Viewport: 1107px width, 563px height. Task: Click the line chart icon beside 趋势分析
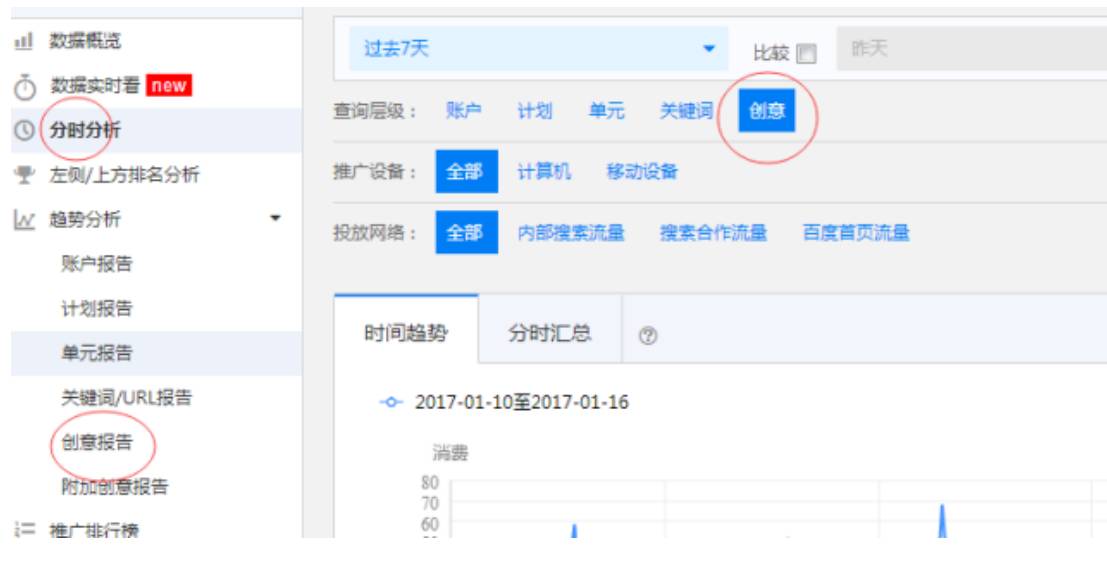24,220
